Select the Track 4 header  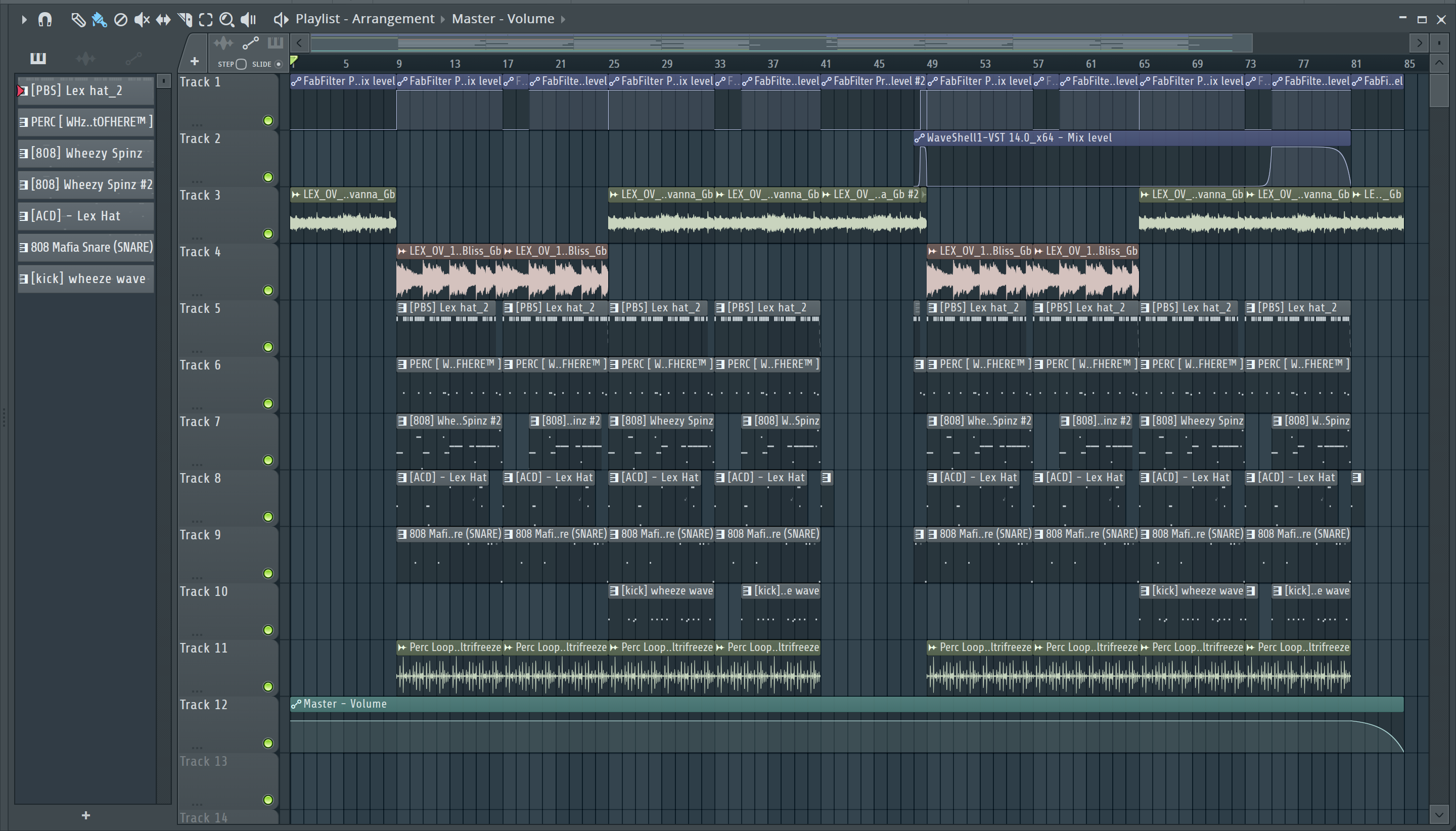[227, 272]
